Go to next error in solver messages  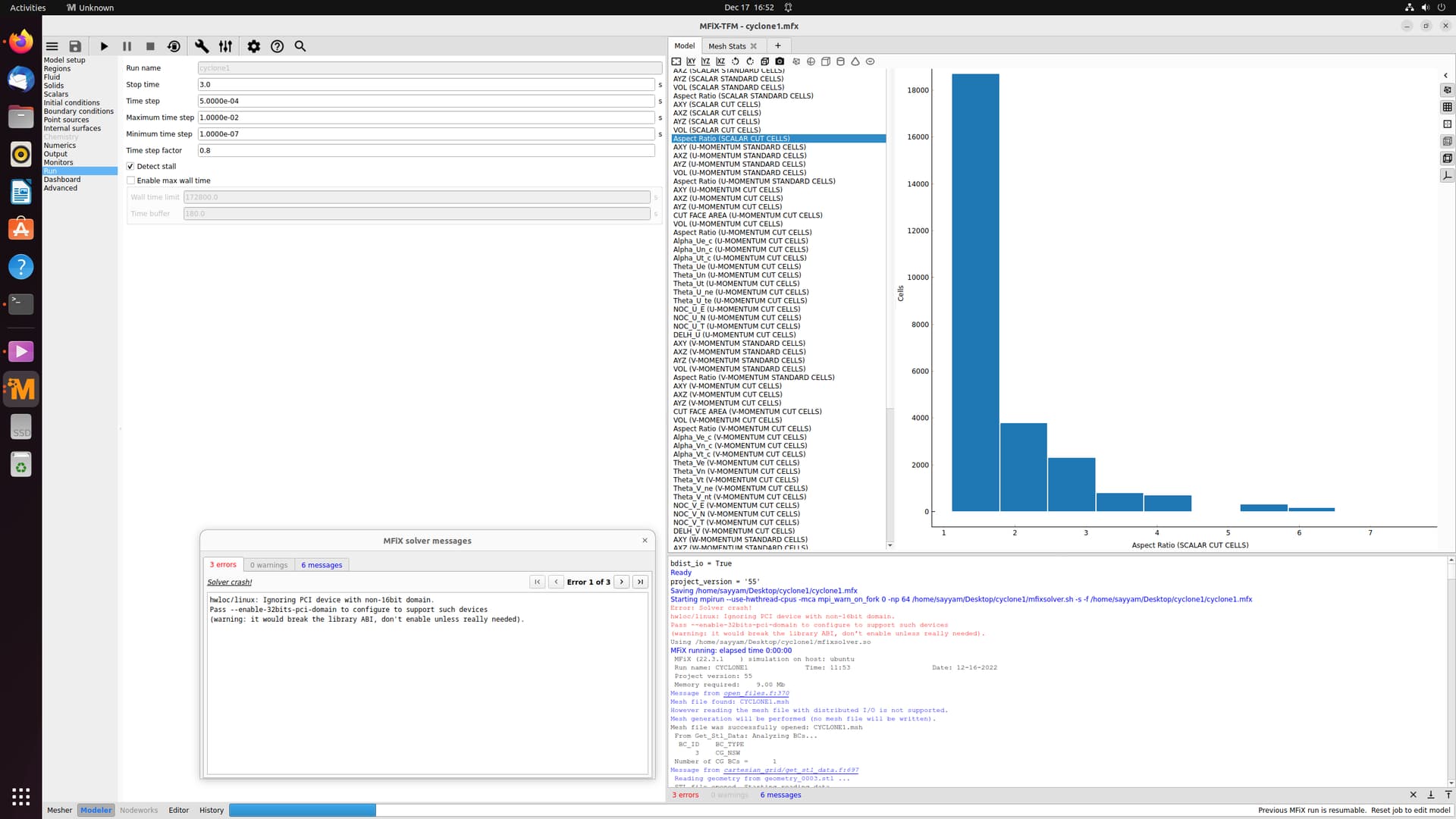point(622,582)
